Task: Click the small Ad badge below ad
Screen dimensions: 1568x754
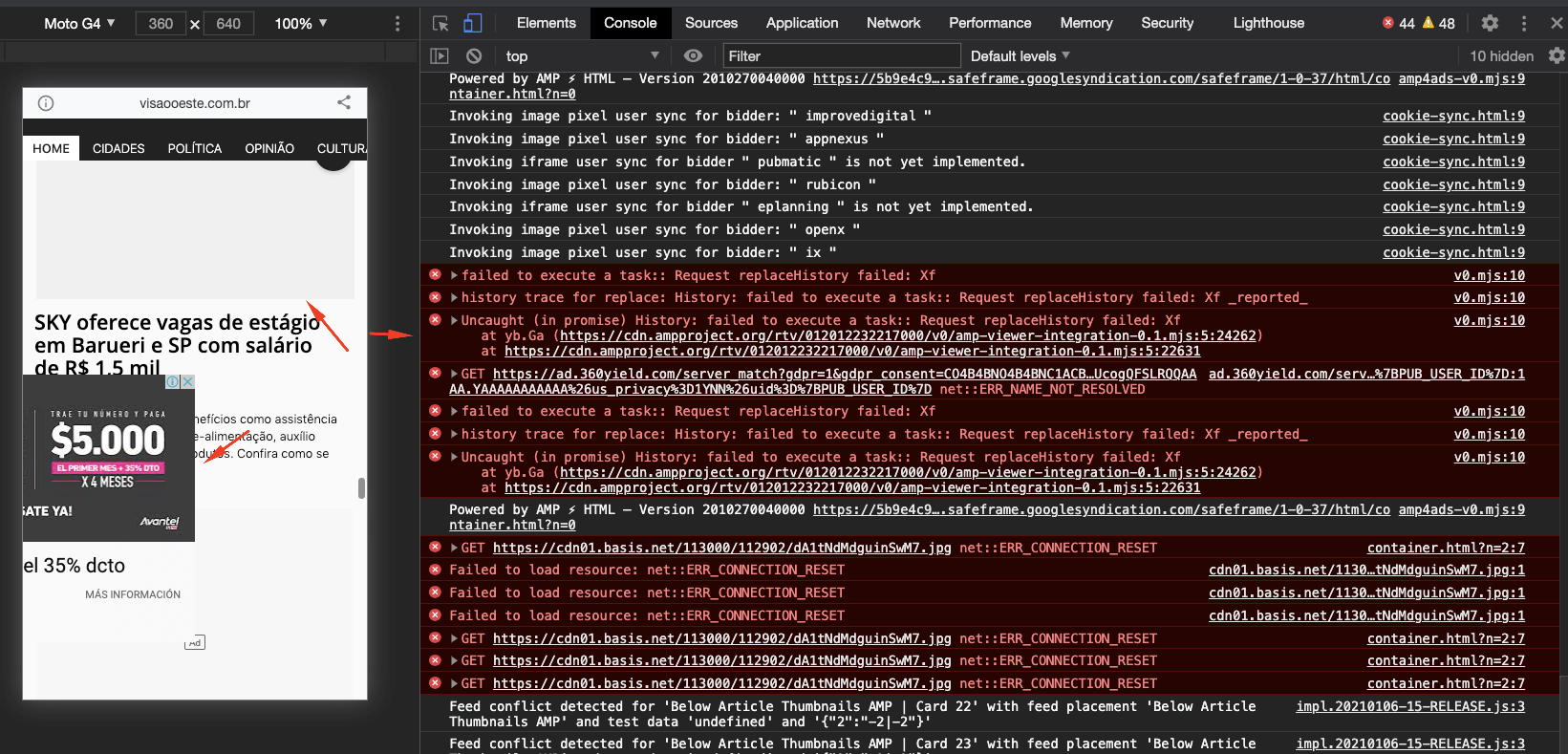Action: coord(195,643)
